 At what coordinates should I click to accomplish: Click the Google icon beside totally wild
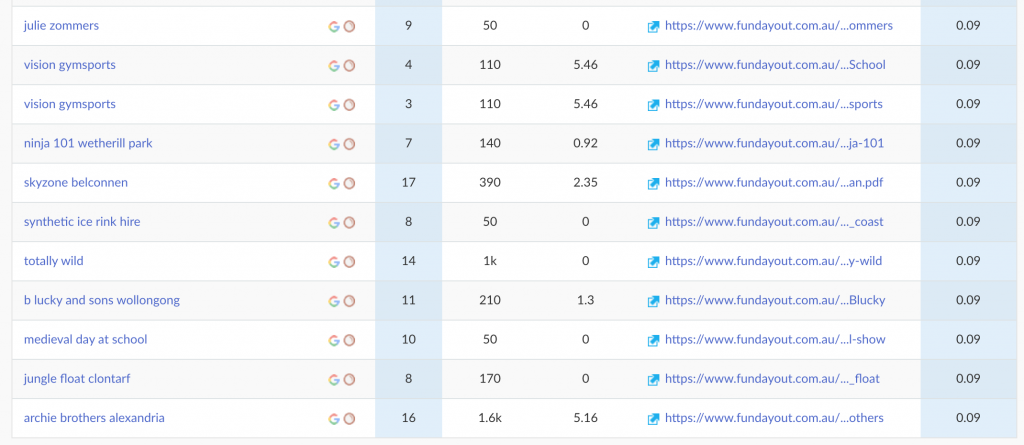point(334,262)
